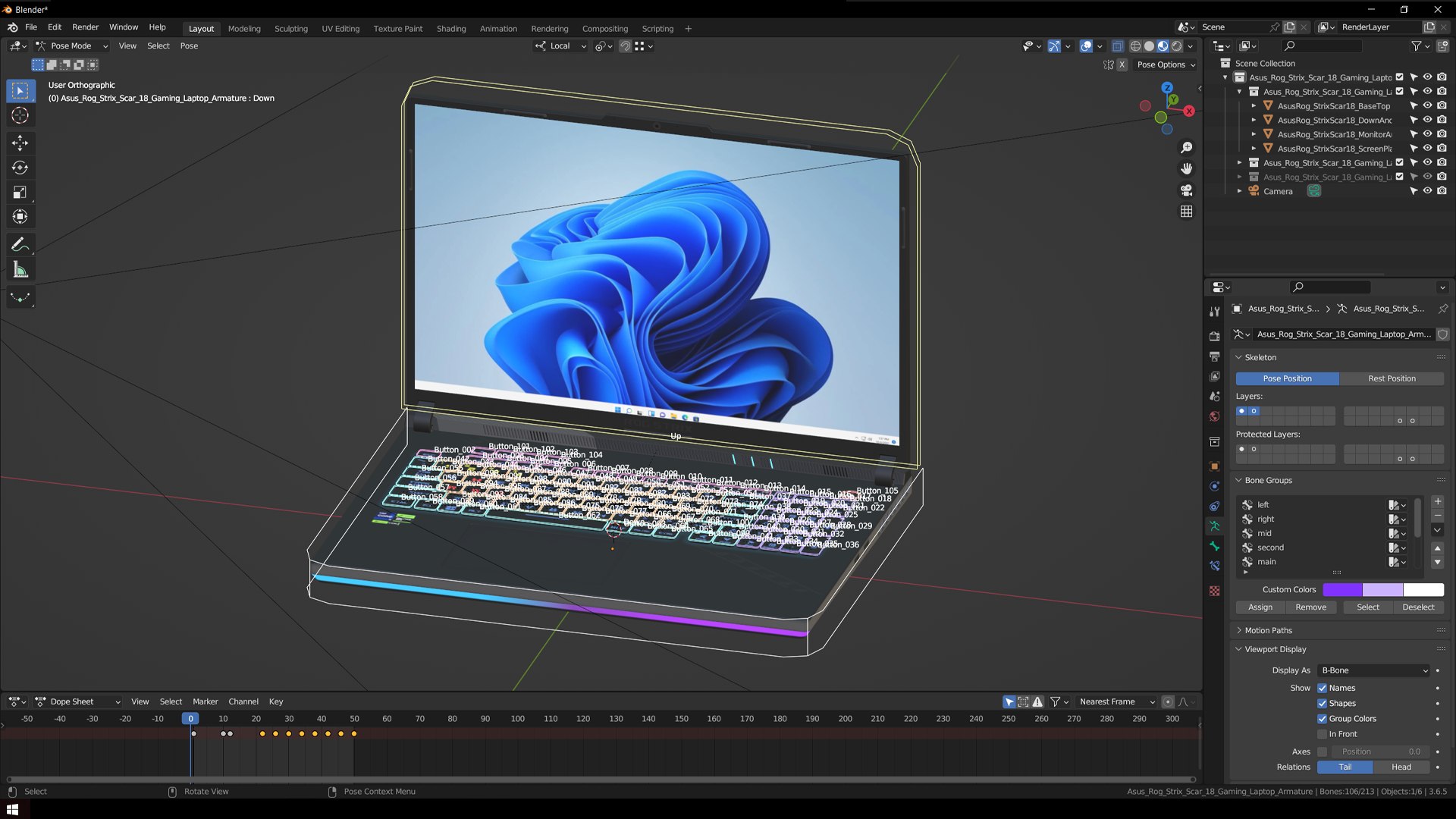
Task: Open the Render menu
Action: pos(85,27)
